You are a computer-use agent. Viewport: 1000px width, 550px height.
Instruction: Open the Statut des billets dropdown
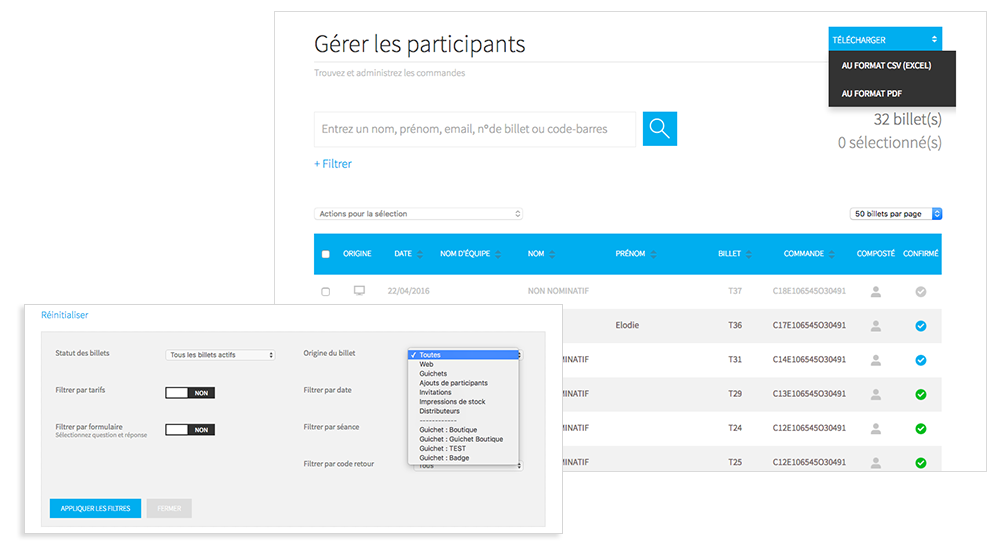(220, 355)
